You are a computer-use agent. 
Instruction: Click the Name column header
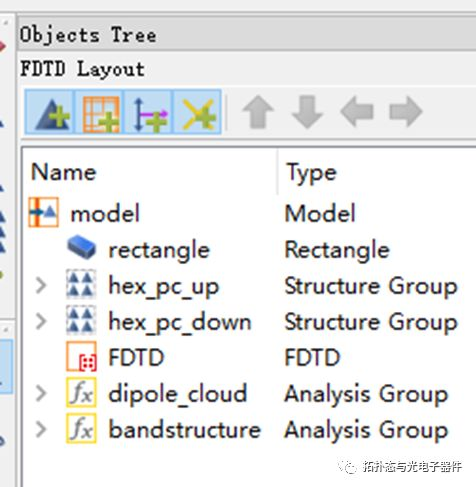tap(63, 172)
